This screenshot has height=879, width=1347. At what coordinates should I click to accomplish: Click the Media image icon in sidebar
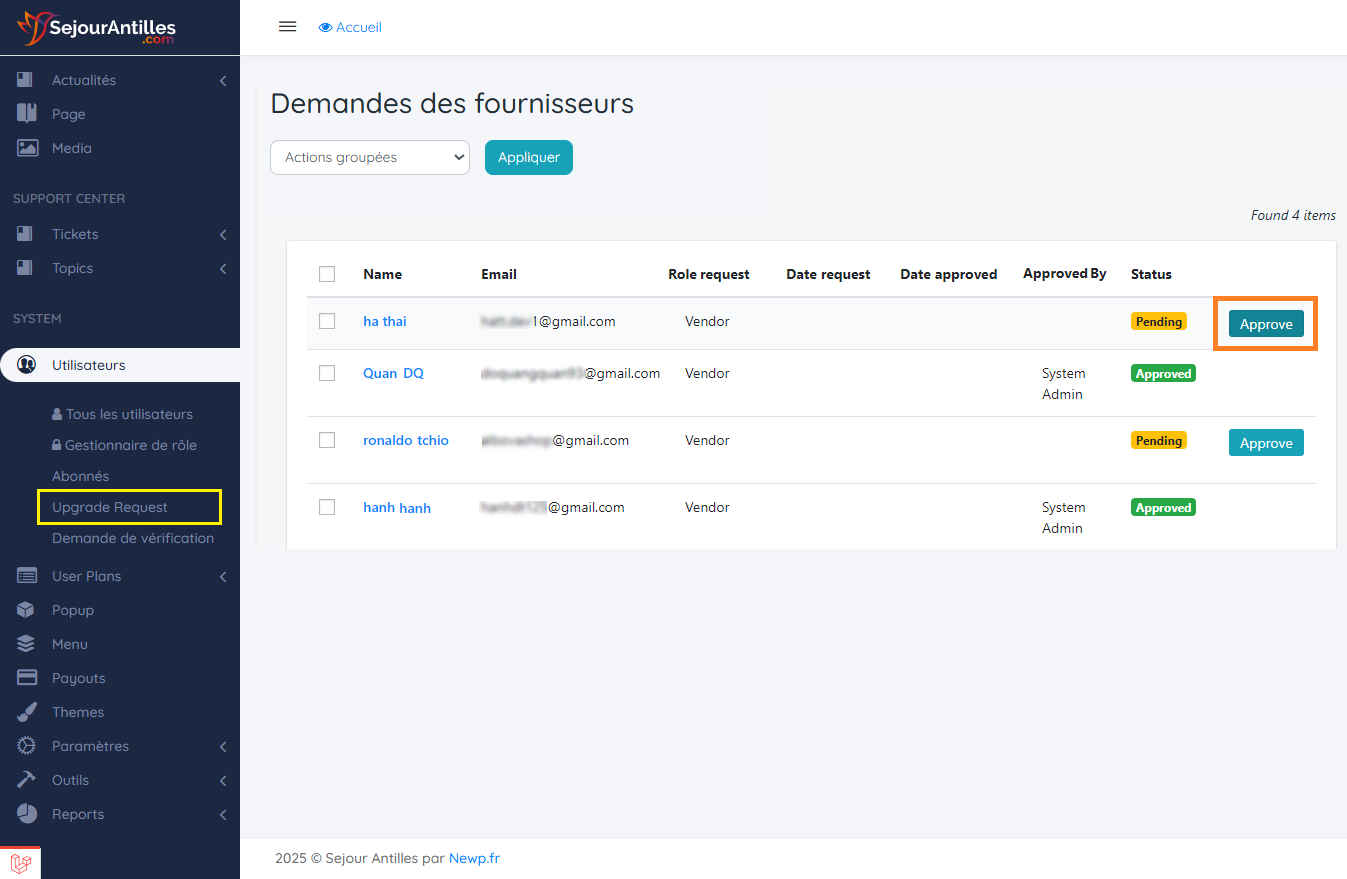point(27,148)
